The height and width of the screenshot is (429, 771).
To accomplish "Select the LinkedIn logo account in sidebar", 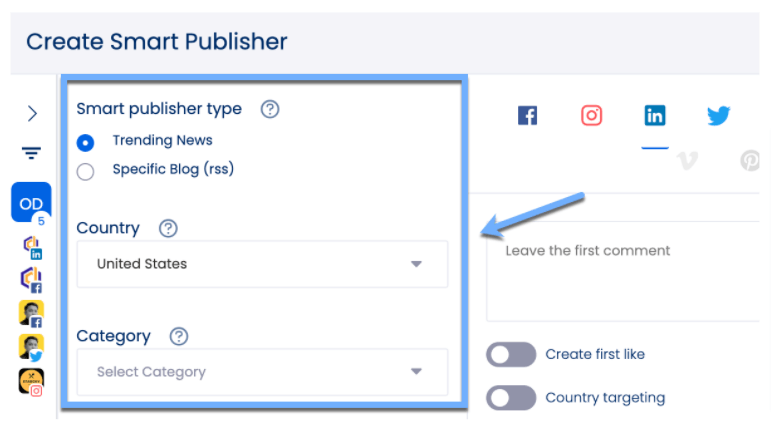I will (x=31, y=247).
